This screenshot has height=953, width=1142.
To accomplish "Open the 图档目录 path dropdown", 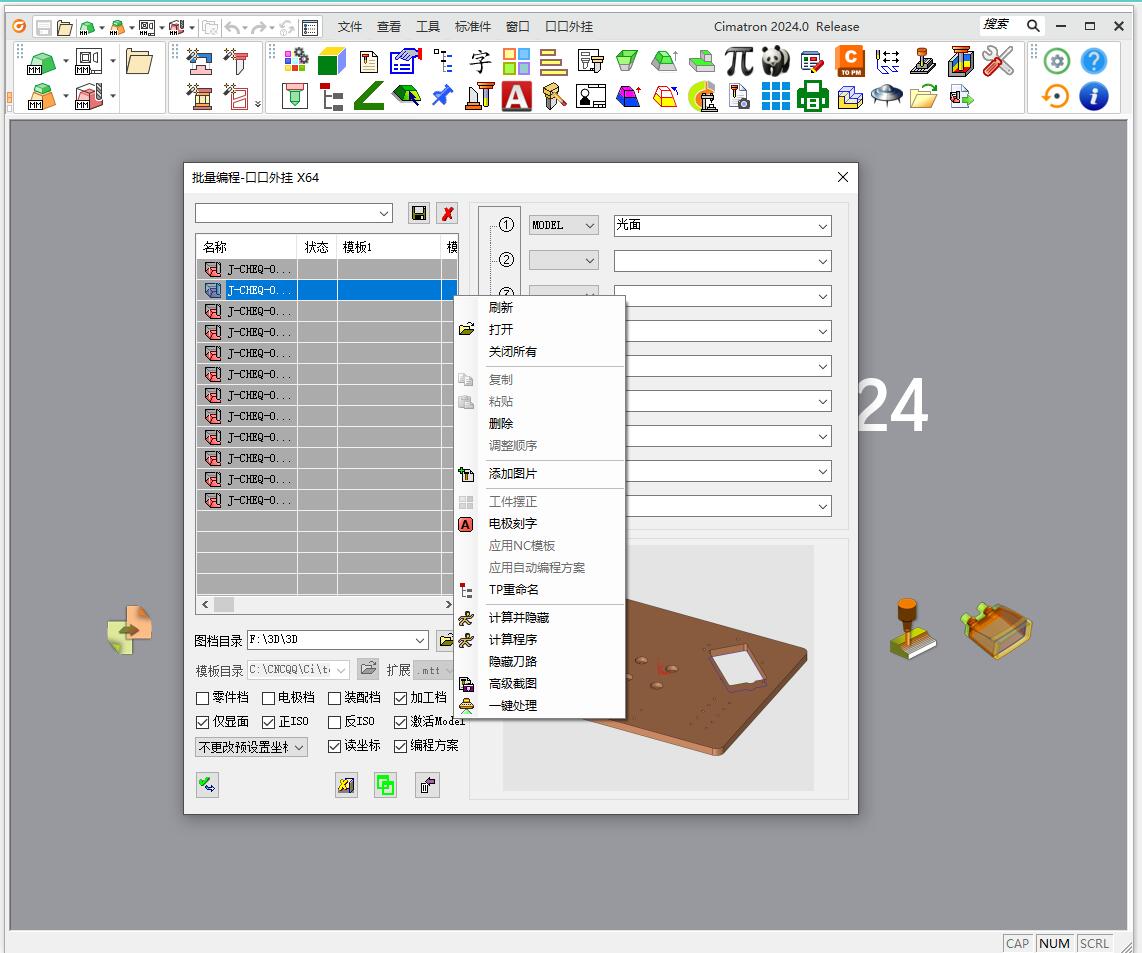I will 420,641.
